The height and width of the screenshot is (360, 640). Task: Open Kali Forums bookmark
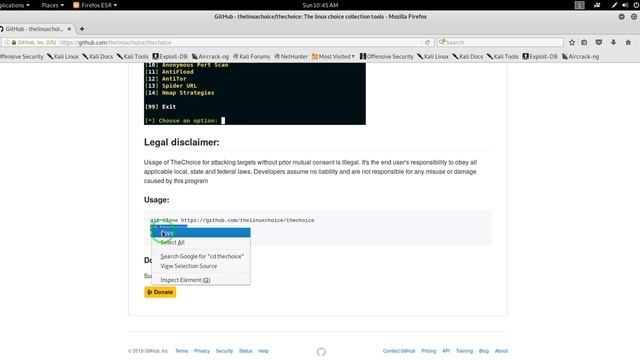point(251,57)
